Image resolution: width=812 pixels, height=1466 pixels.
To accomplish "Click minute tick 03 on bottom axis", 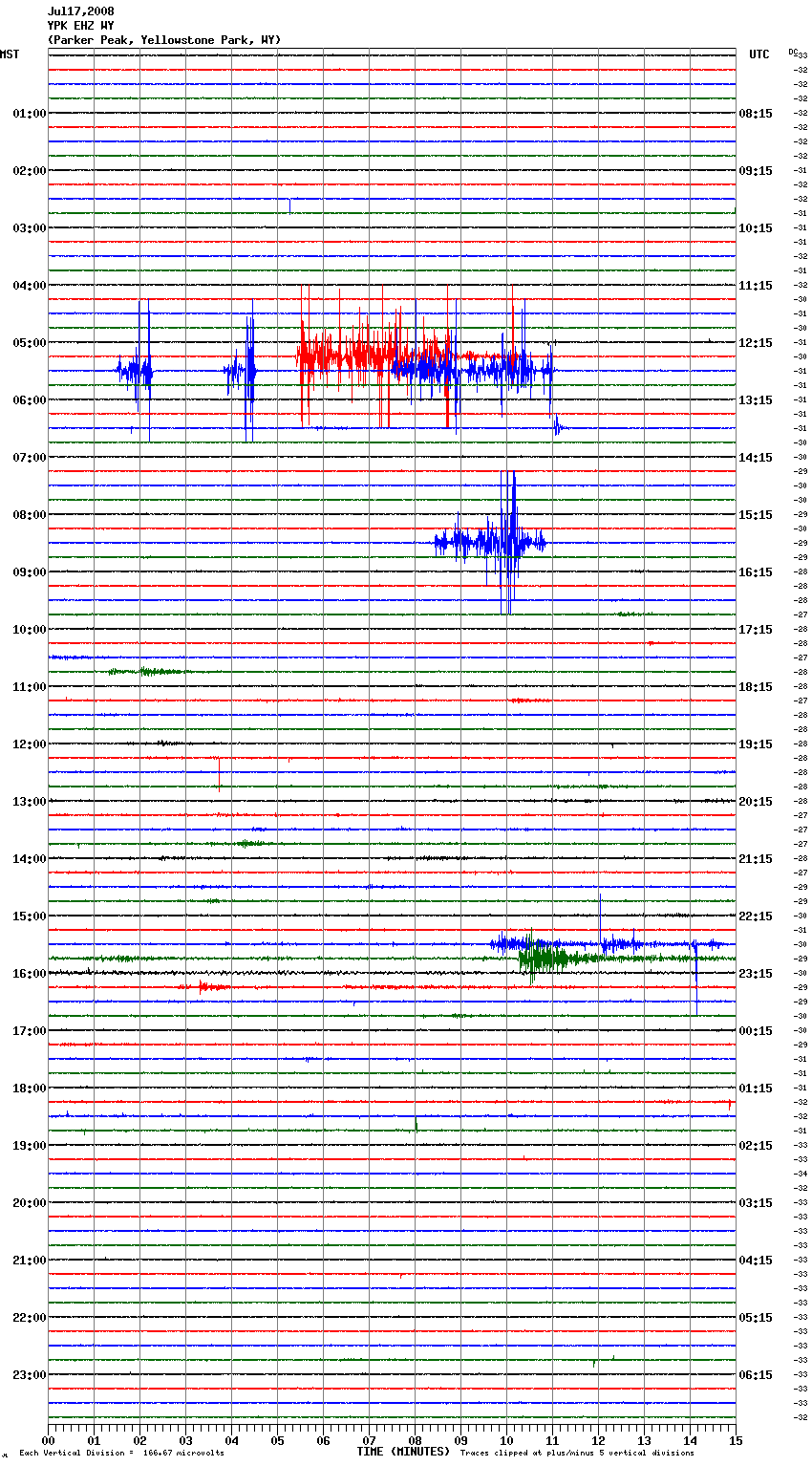I will [x=186, y=1440].
